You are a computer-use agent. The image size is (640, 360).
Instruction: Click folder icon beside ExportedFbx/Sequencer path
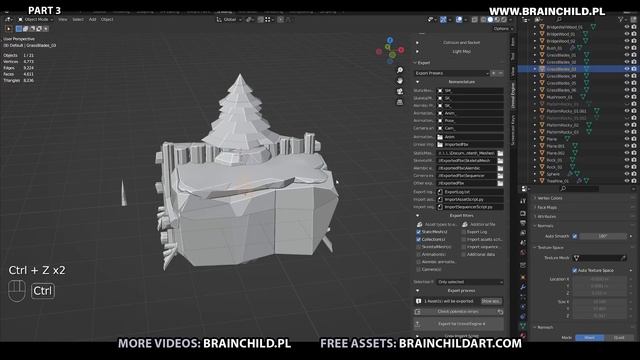point(500,176)
